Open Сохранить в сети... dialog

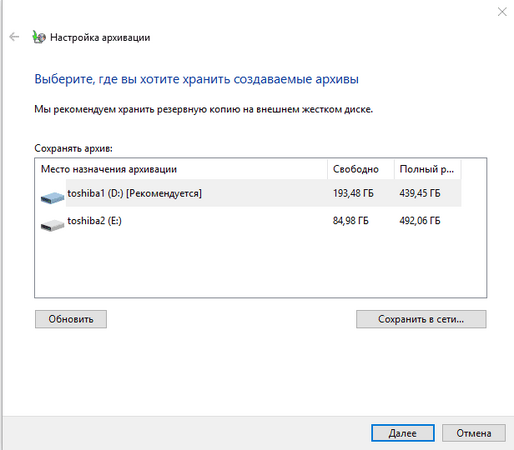(x=421, y=319)
